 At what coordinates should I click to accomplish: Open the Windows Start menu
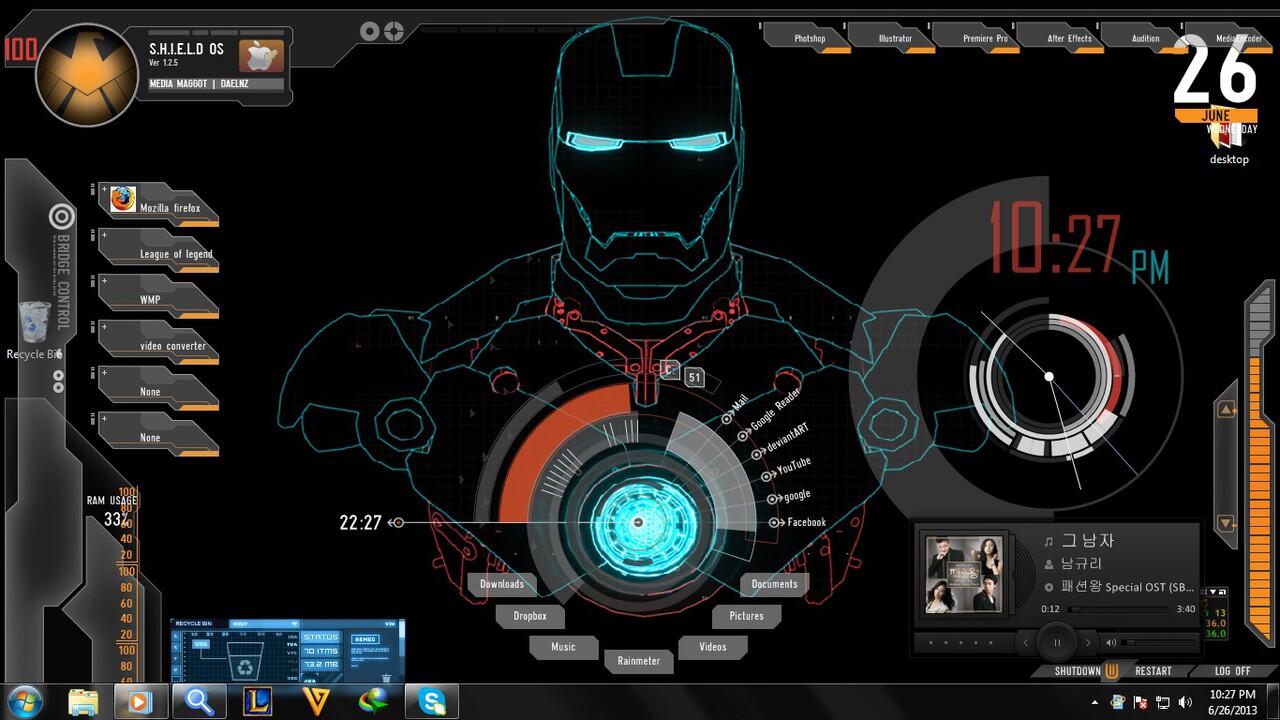pyautogui.click(x=25, y=702)
